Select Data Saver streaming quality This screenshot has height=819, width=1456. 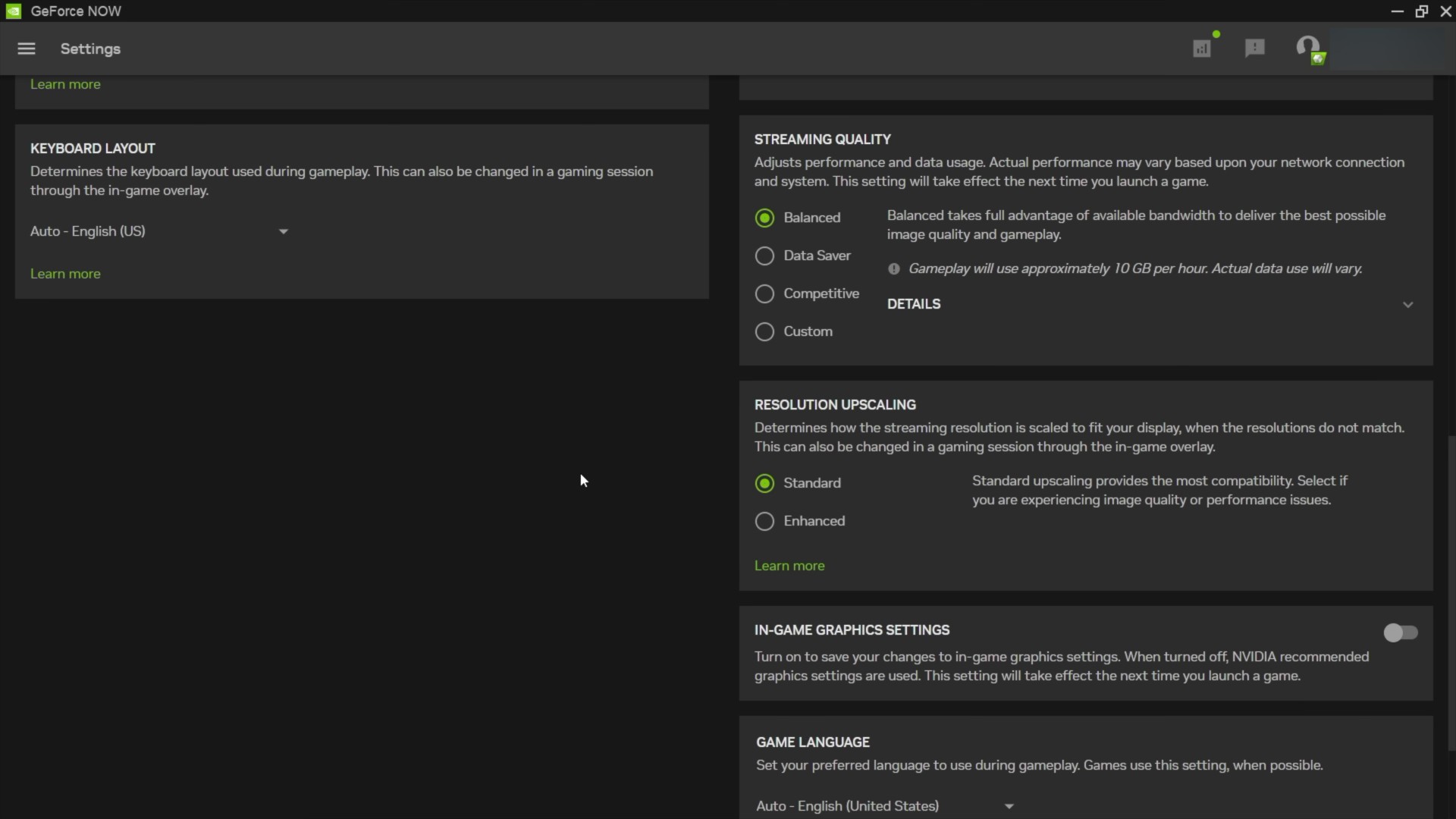[x=764, y=256]
